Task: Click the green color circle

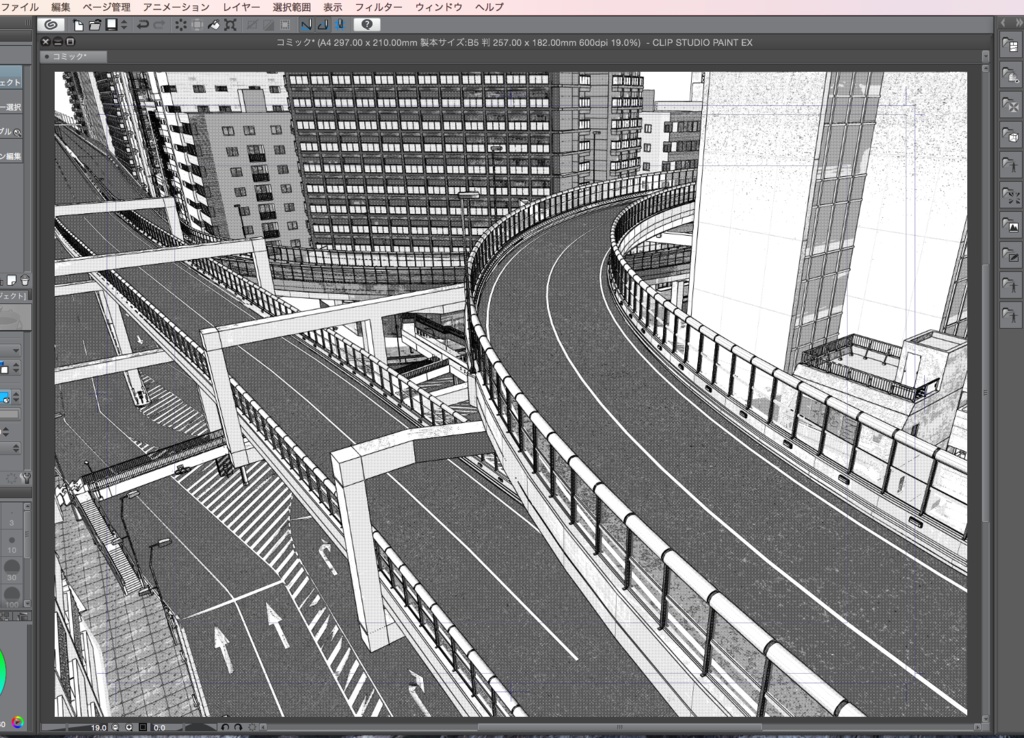Action: point(3,673)
